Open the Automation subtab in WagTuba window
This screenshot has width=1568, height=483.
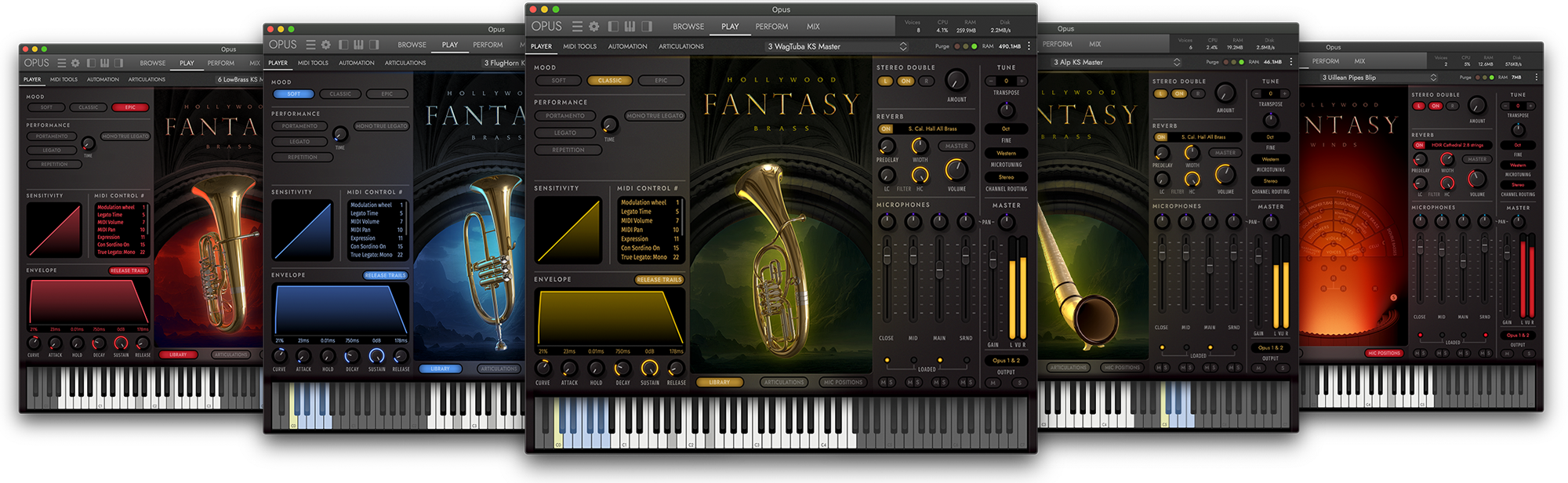[x=627, y=47]
